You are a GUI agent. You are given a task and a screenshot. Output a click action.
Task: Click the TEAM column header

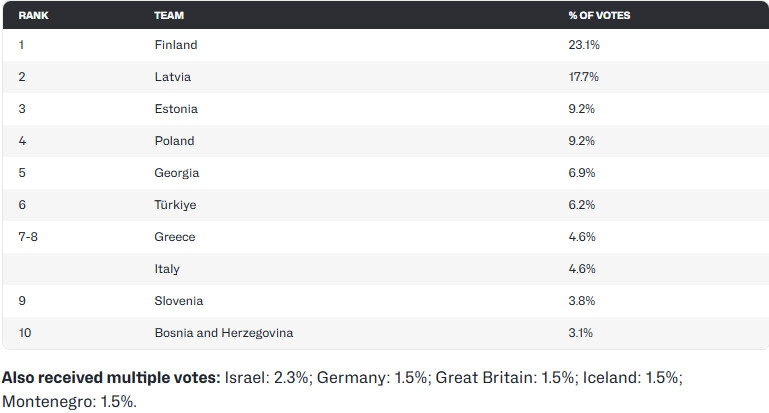pos(168,16)
